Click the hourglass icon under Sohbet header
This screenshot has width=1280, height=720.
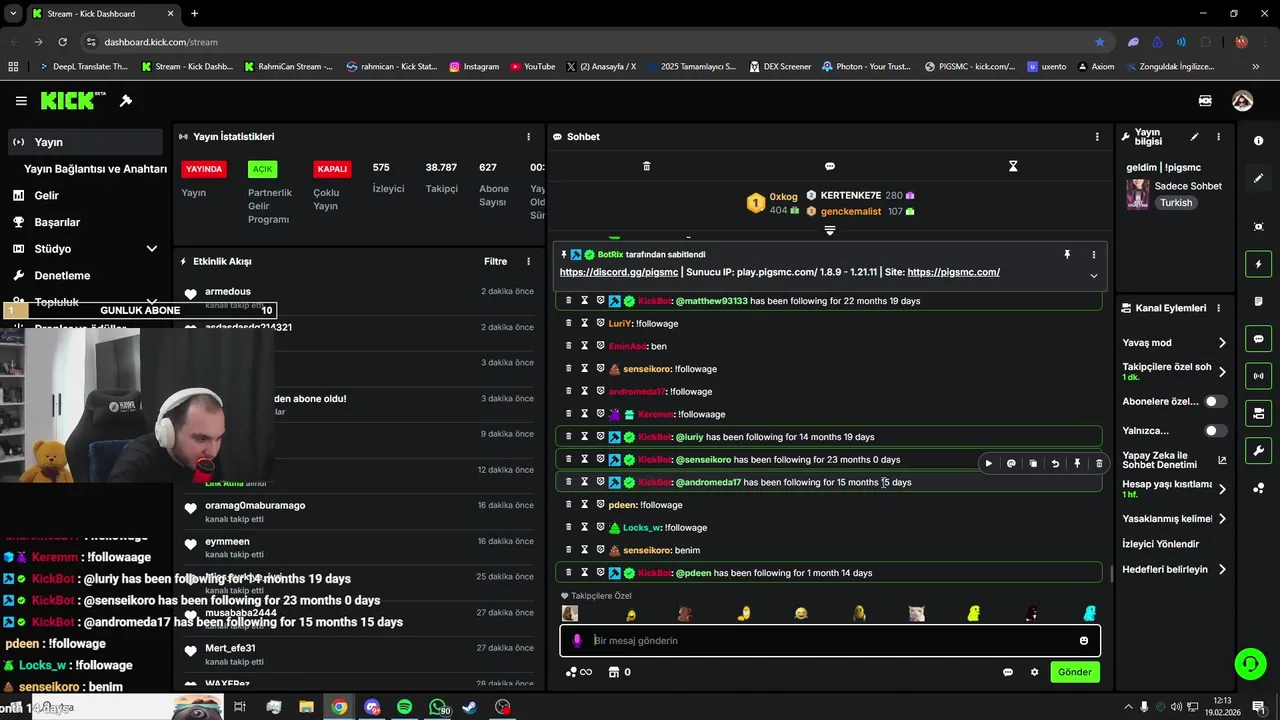[x=1013, y=166]
